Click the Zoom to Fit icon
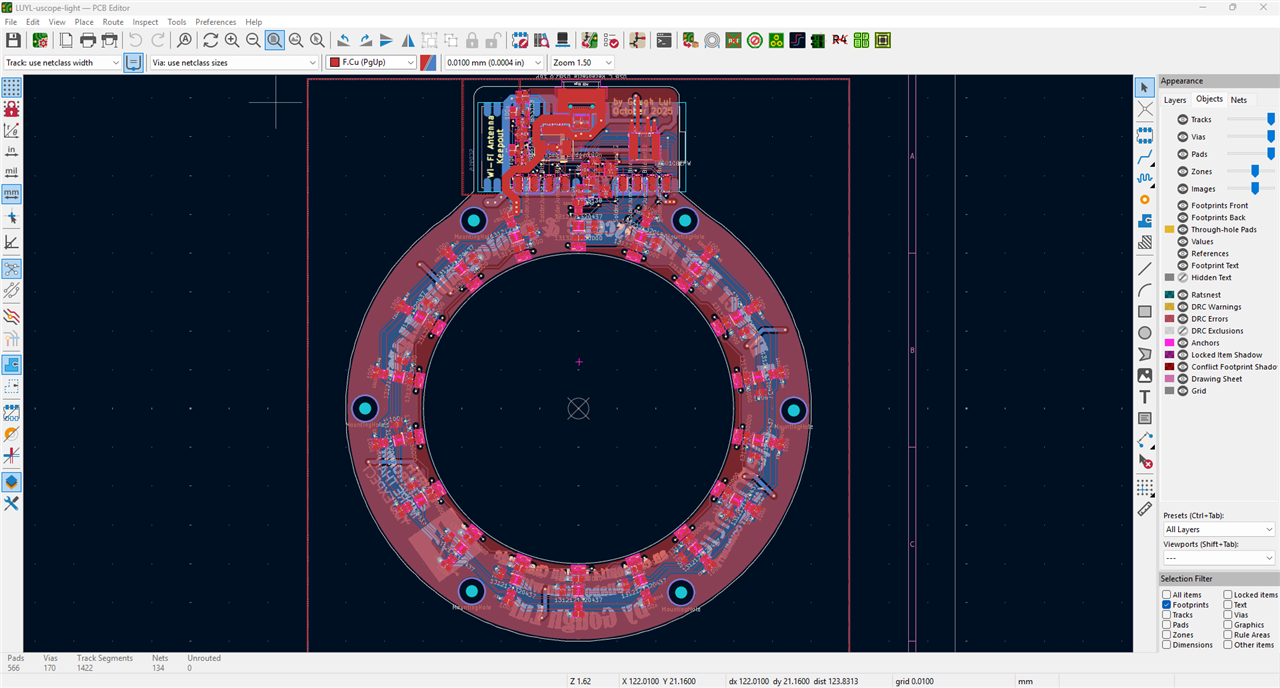1280x688 pixels. (x=274, y=40)
